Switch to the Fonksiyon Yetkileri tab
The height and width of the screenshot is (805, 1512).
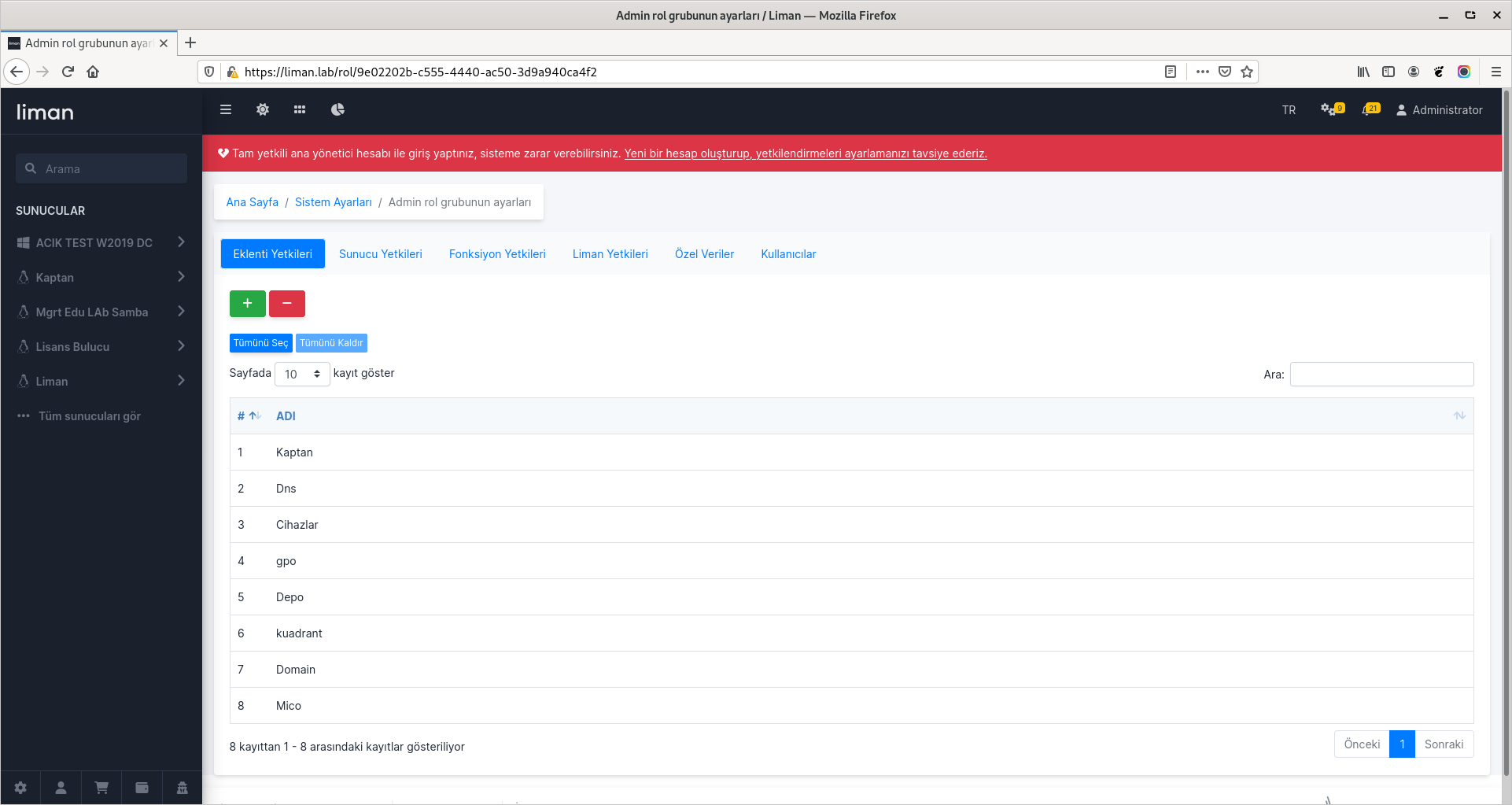tap(497, 253)
